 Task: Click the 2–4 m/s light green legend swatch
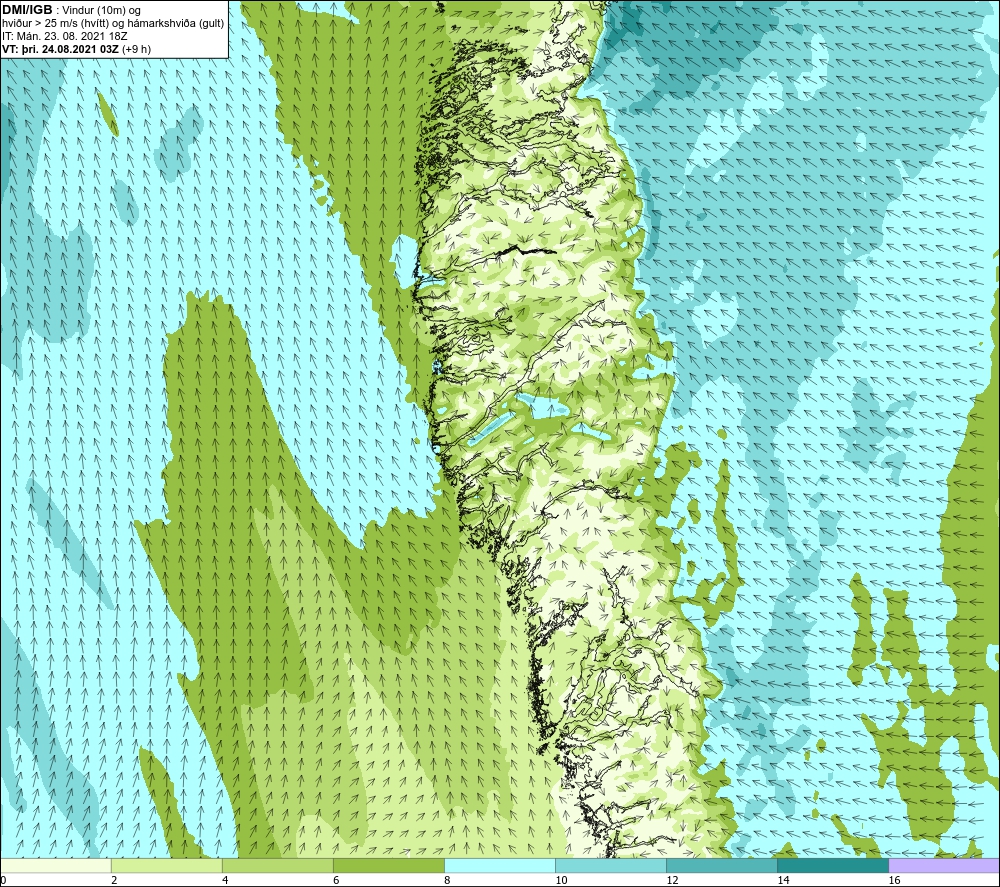[166, 865]
